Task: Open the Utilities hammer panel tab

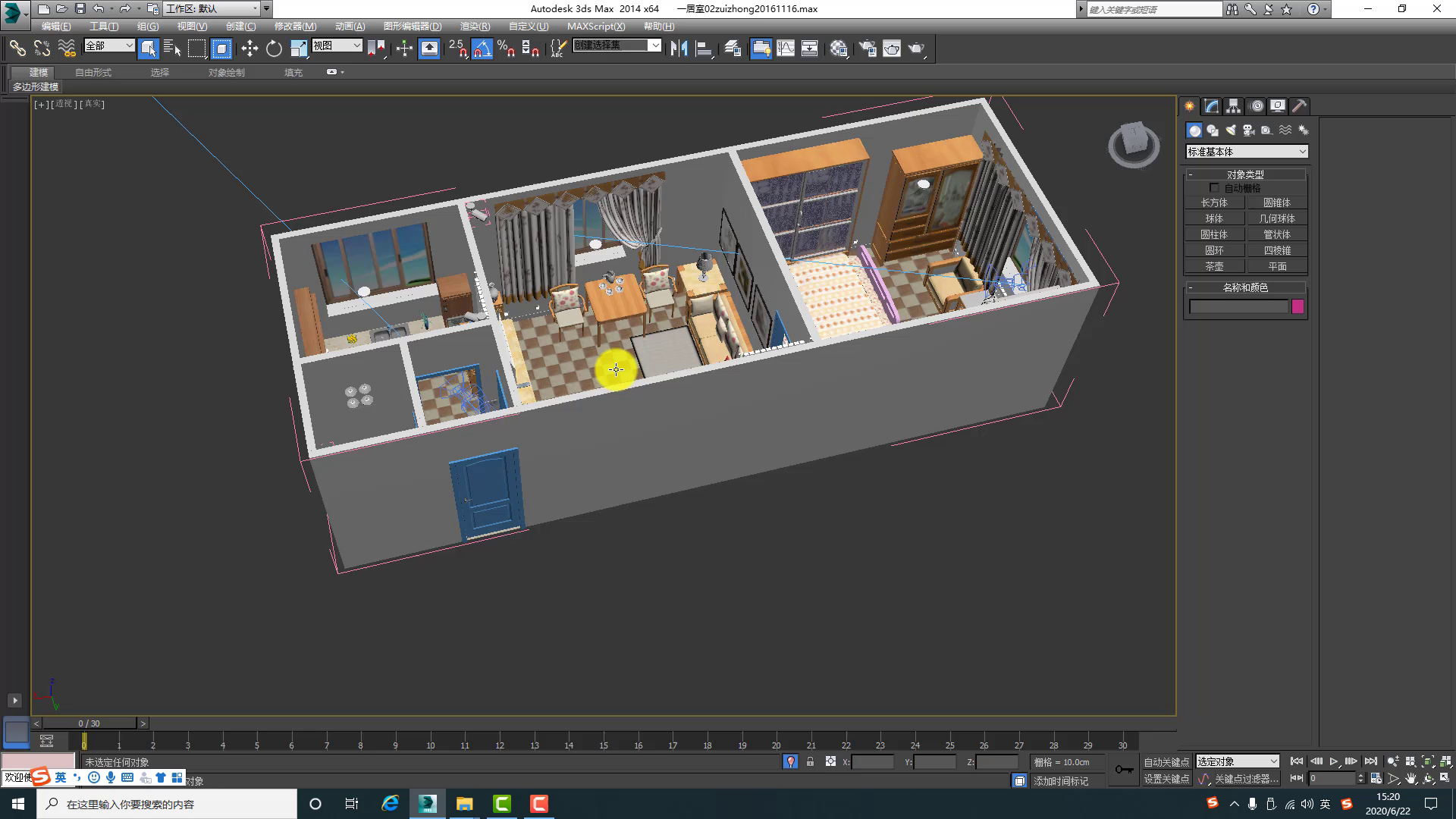Action: pos(1300,106)
